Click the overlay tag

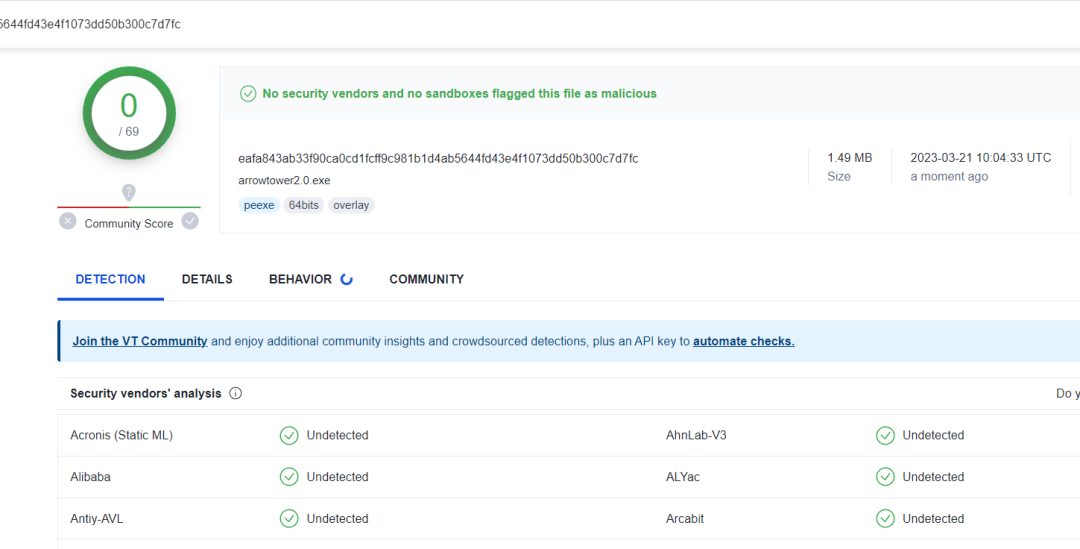pos(351,205)
